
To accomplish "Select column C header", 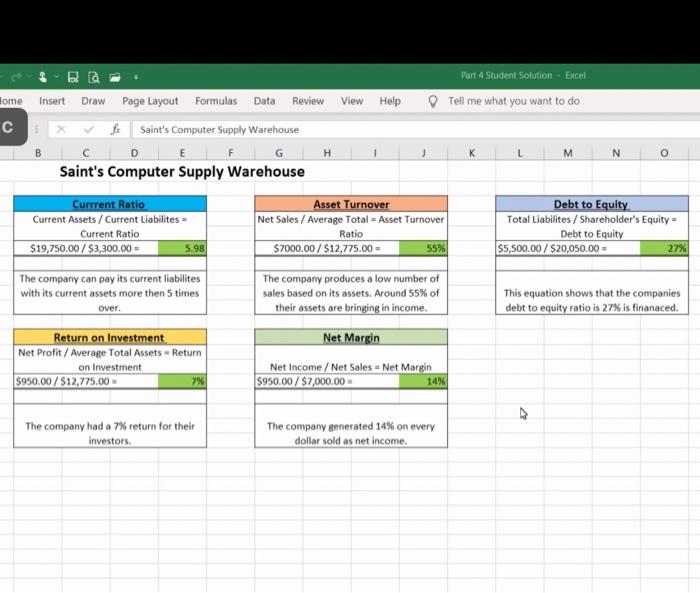I will click(x=86, y=153).
